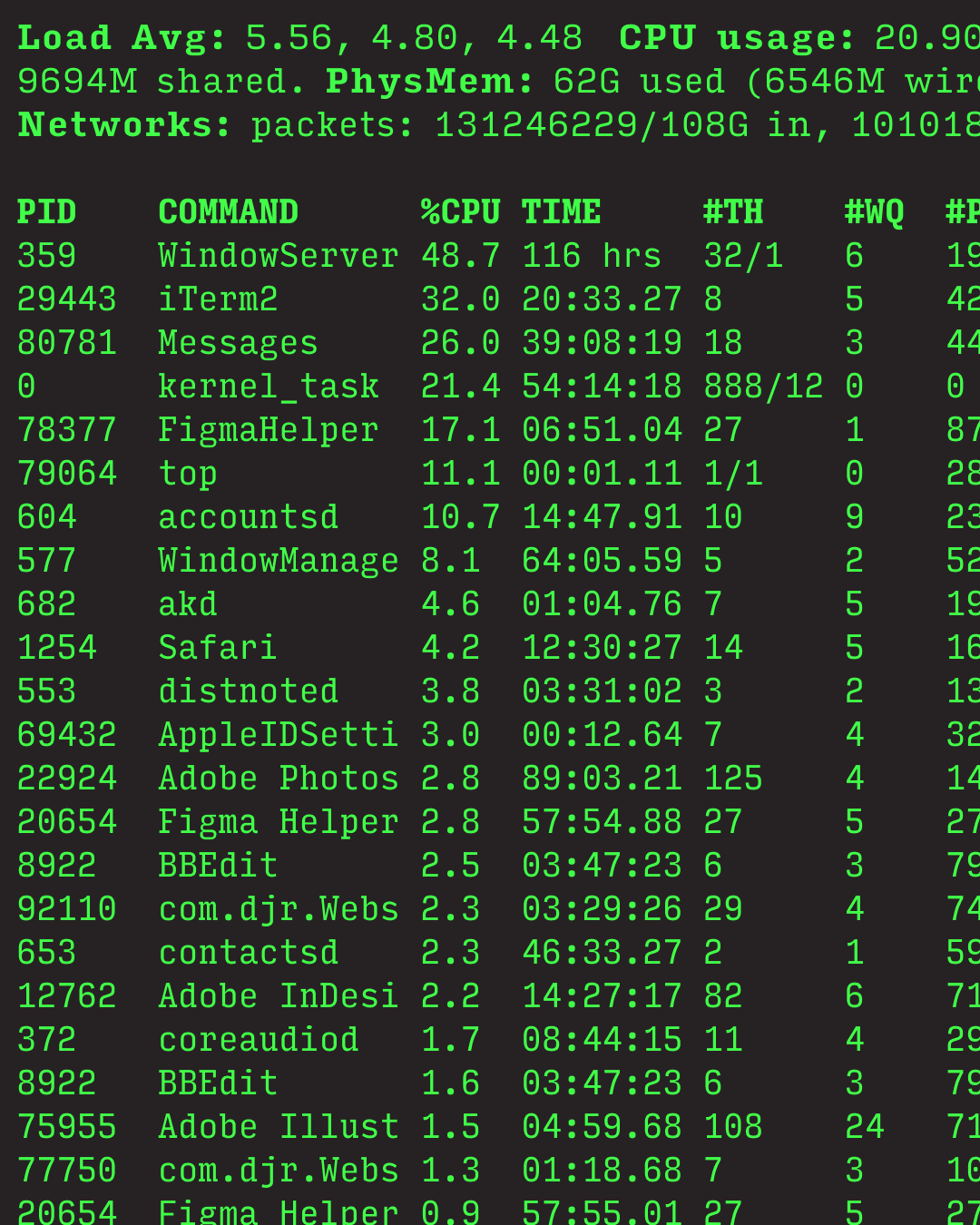980x1225 pixels.
Task: Click the #TH column header
Action: [733, 212]
